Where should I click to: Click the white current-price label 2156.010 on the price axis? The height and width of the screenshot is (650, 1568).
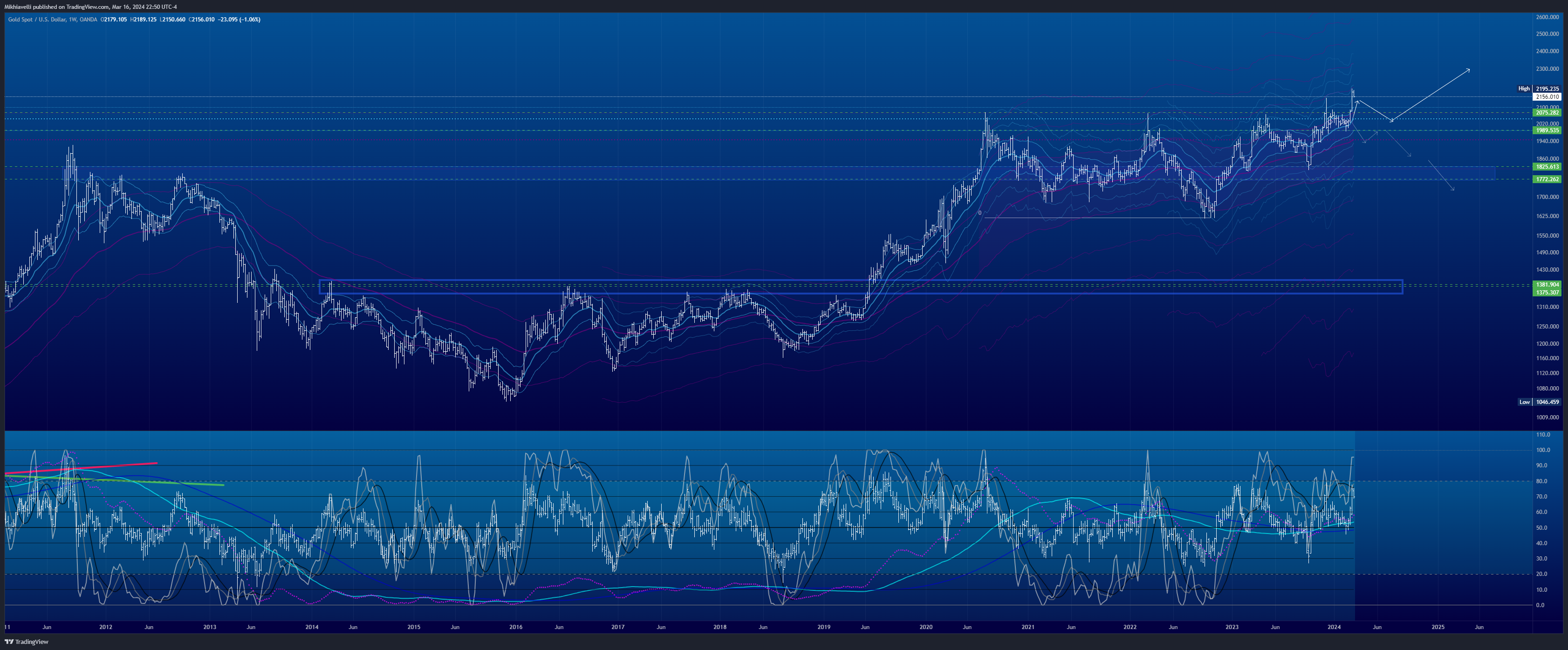click(1547, 97)
